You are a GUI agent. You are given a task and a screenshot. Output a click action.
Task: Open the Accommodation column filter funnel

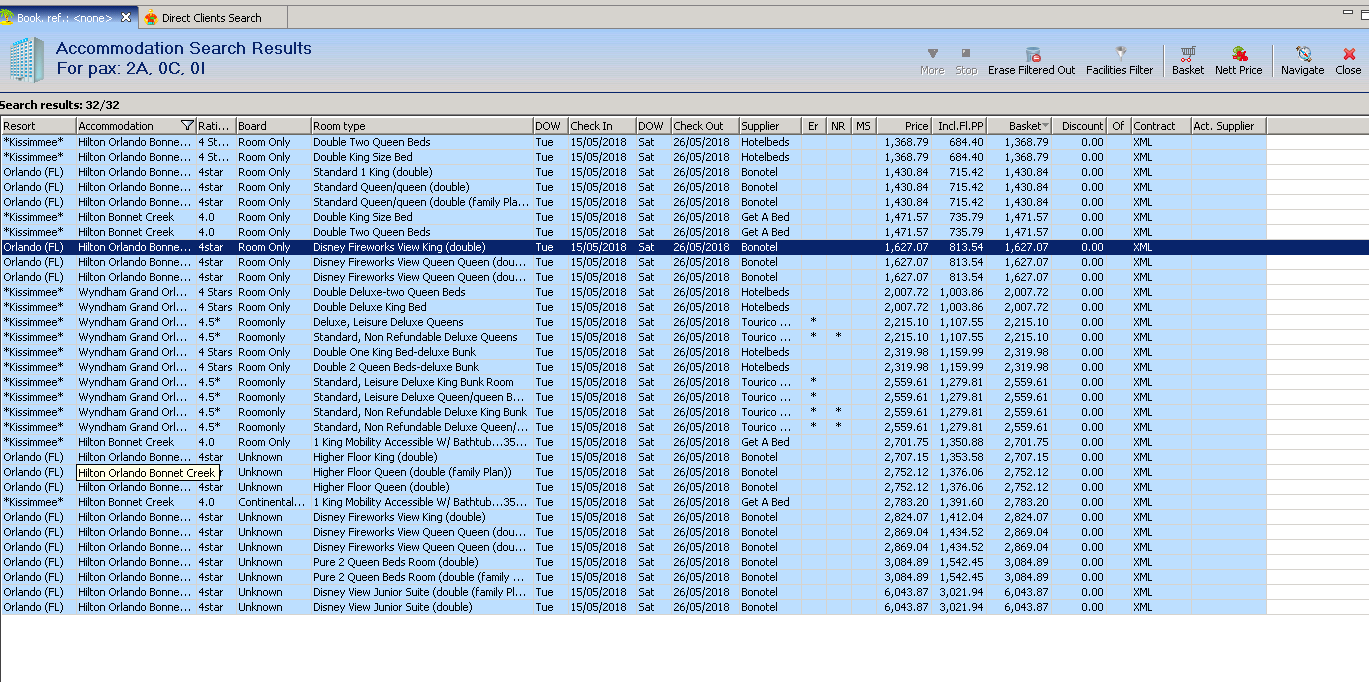click(187, 126)
